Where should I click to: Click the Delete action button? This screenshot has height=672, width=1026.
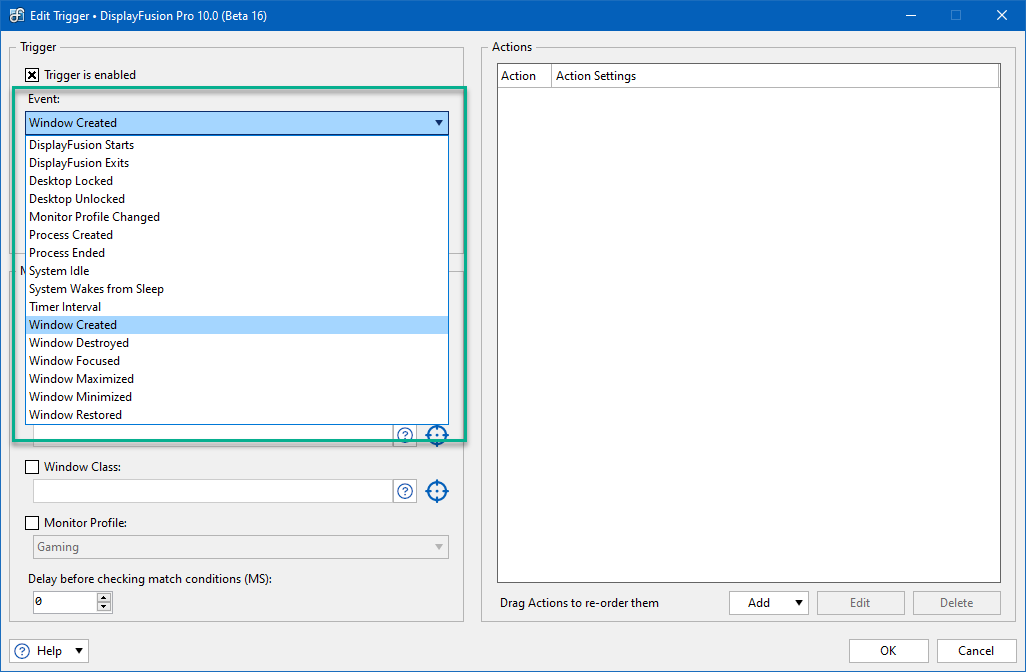point(957,603)
